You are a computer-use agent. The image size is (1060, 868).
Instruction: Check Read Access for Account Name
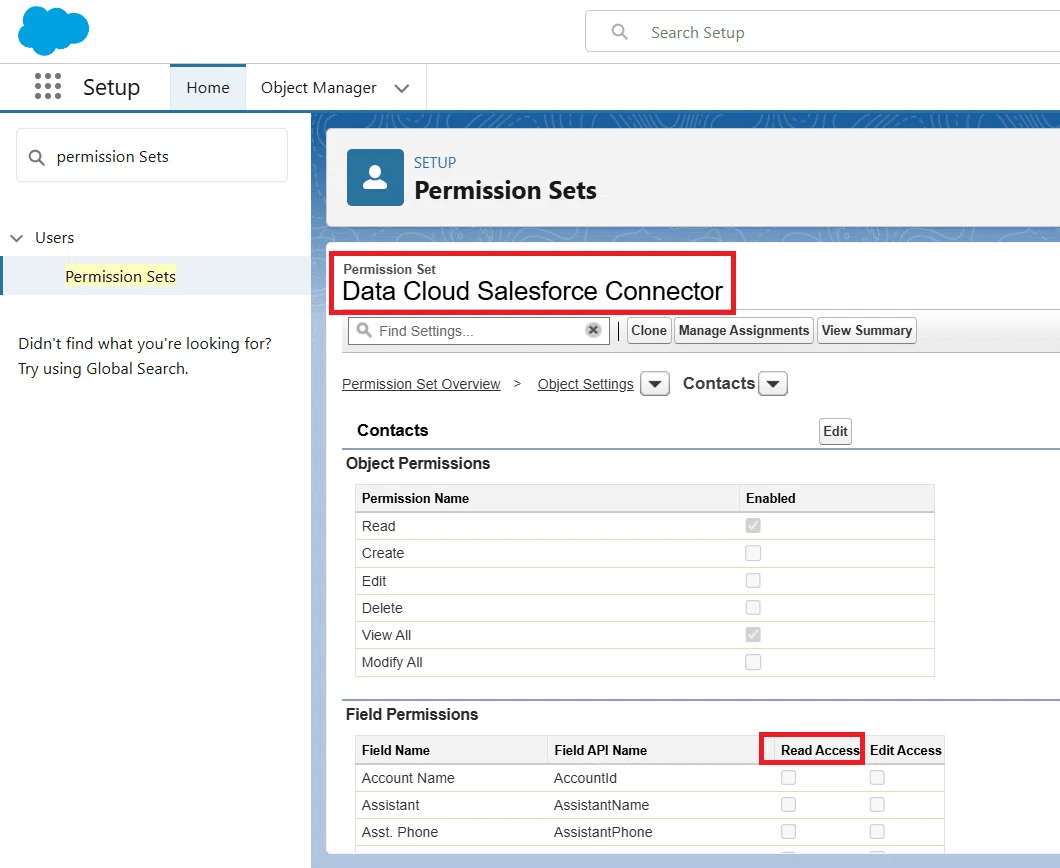[x=788, y=777]
